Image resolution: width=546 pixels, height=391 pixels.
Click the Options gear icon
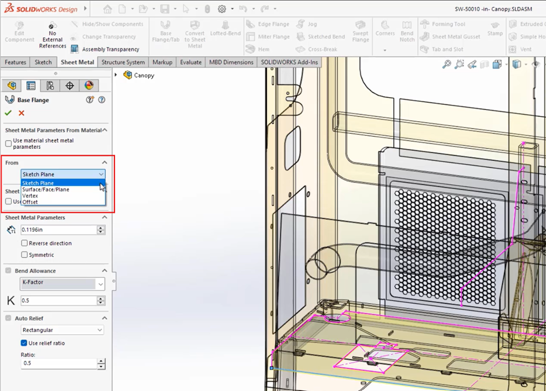222,9
